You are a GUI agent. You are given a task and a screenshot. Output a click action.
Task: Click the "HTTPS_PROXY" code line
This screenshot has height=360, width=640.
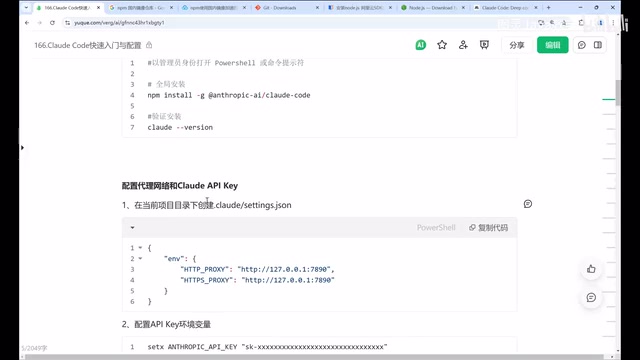coord(257,280)
